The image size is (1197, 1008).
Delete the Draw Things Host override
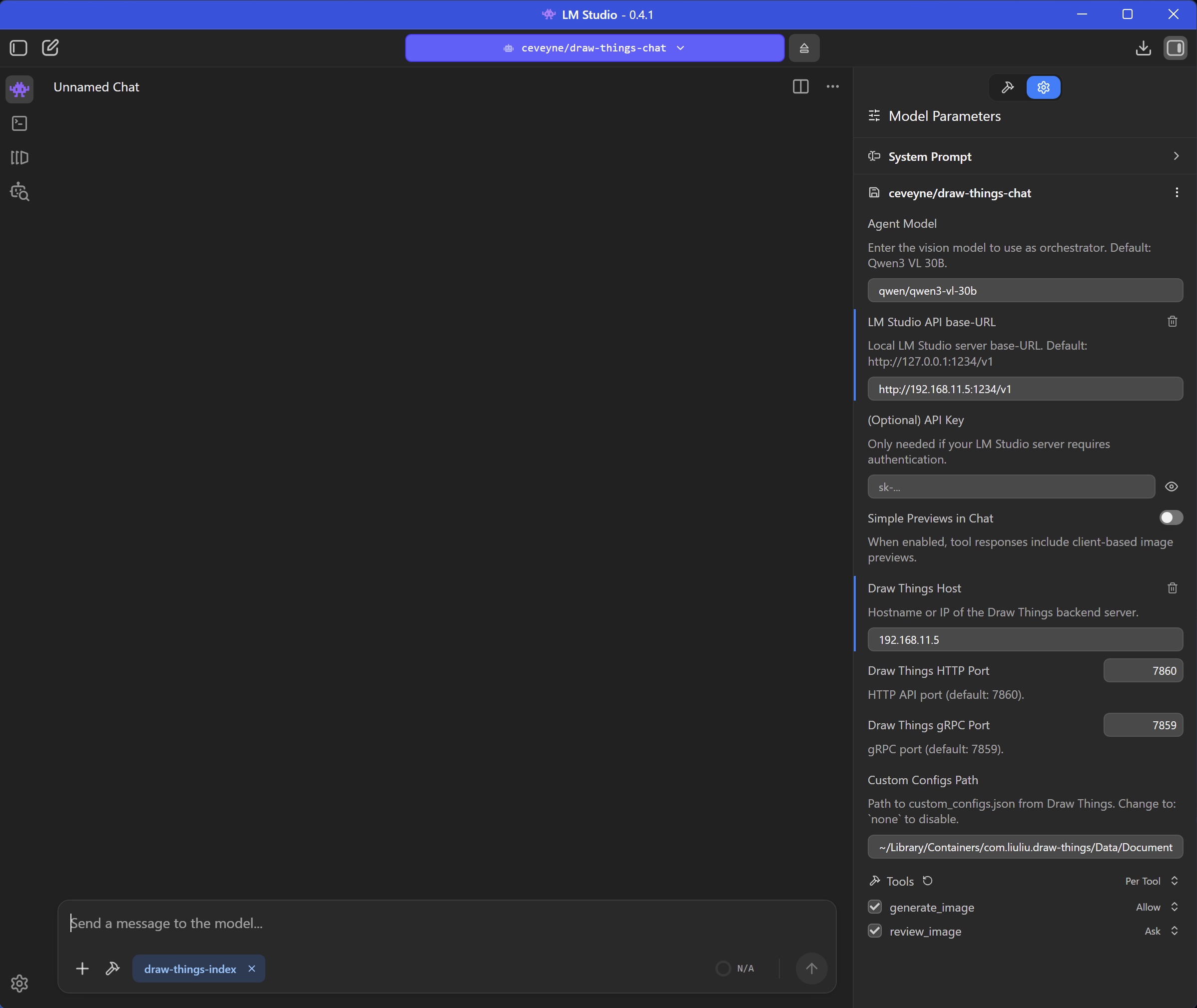pos(1172,588)
